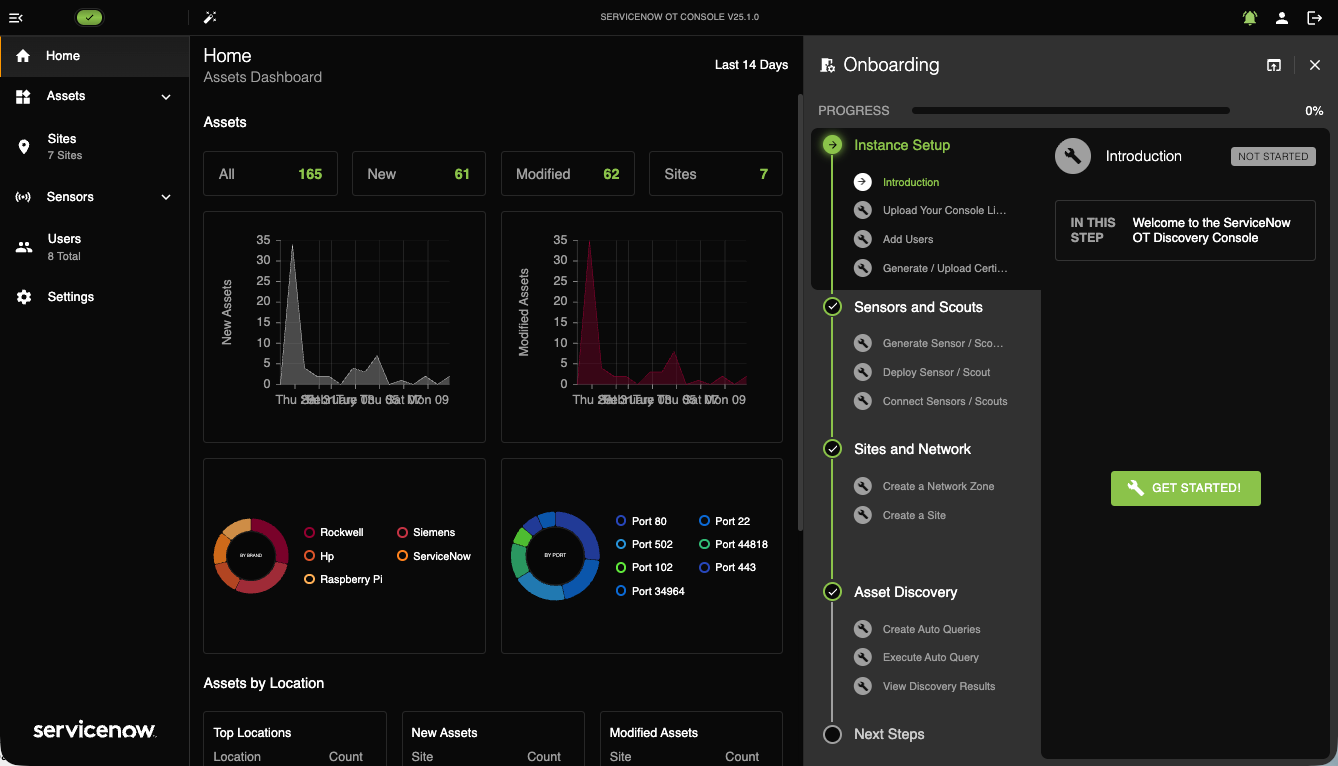
Task: Toggle Port 44818 in the legend
Action: point(734,544)
